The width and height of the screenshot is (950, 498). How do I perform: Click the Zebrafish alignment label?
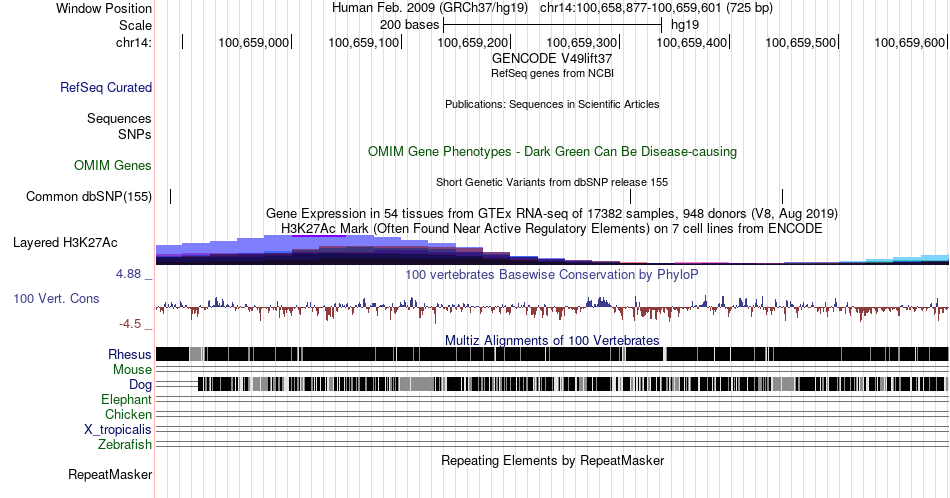point(125,445)
